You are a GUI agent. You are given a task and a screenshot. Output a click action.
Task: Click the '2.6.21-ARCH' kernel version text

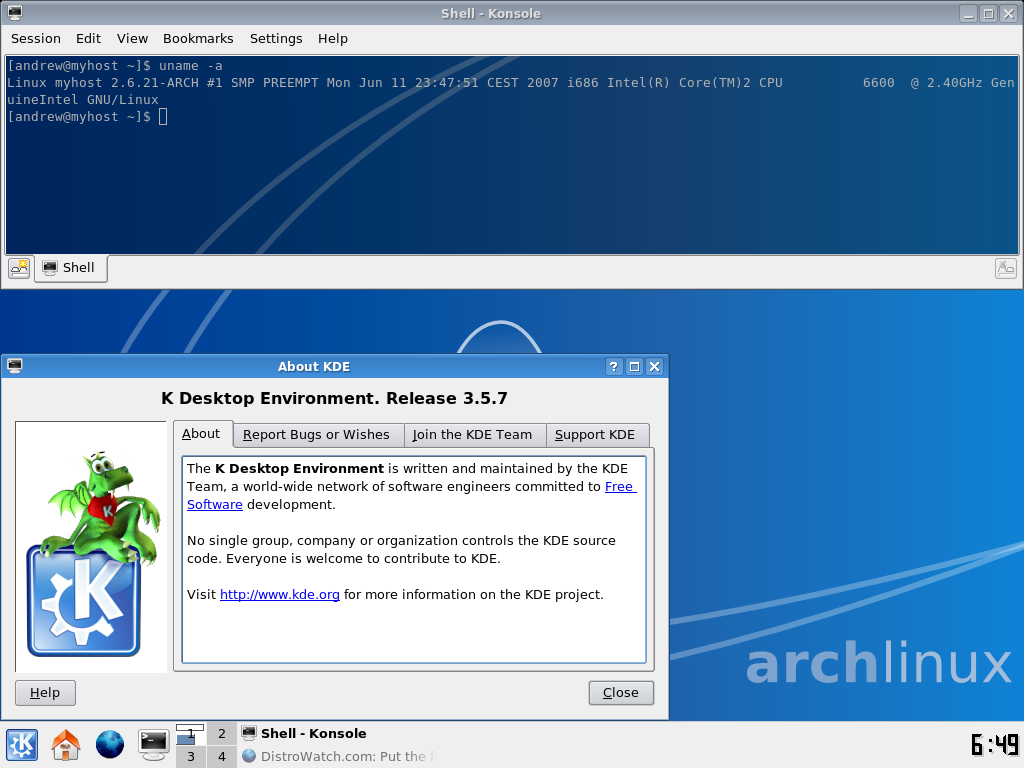[x=155, y=83]
